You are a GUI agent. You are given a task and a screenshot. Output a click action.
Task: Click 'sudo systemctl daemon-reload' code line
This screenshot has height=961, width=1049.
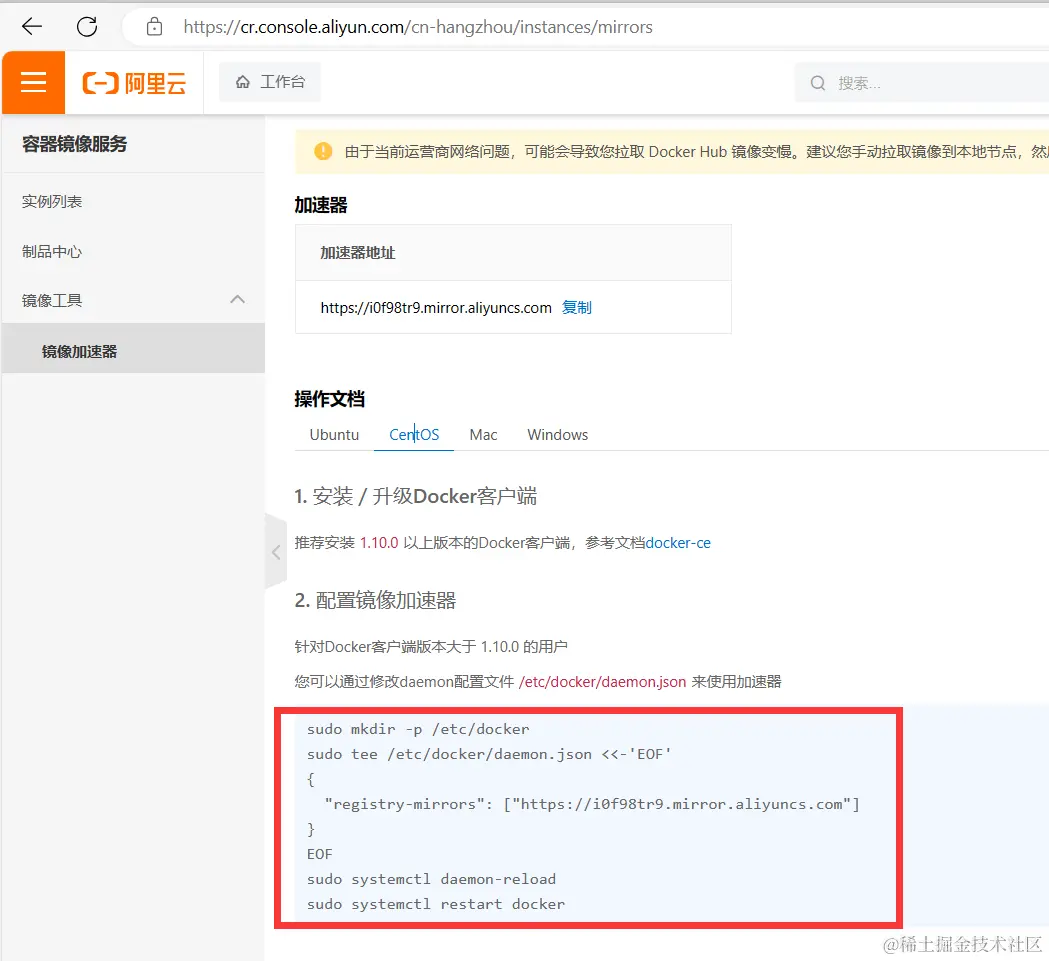tap(432, 879)
